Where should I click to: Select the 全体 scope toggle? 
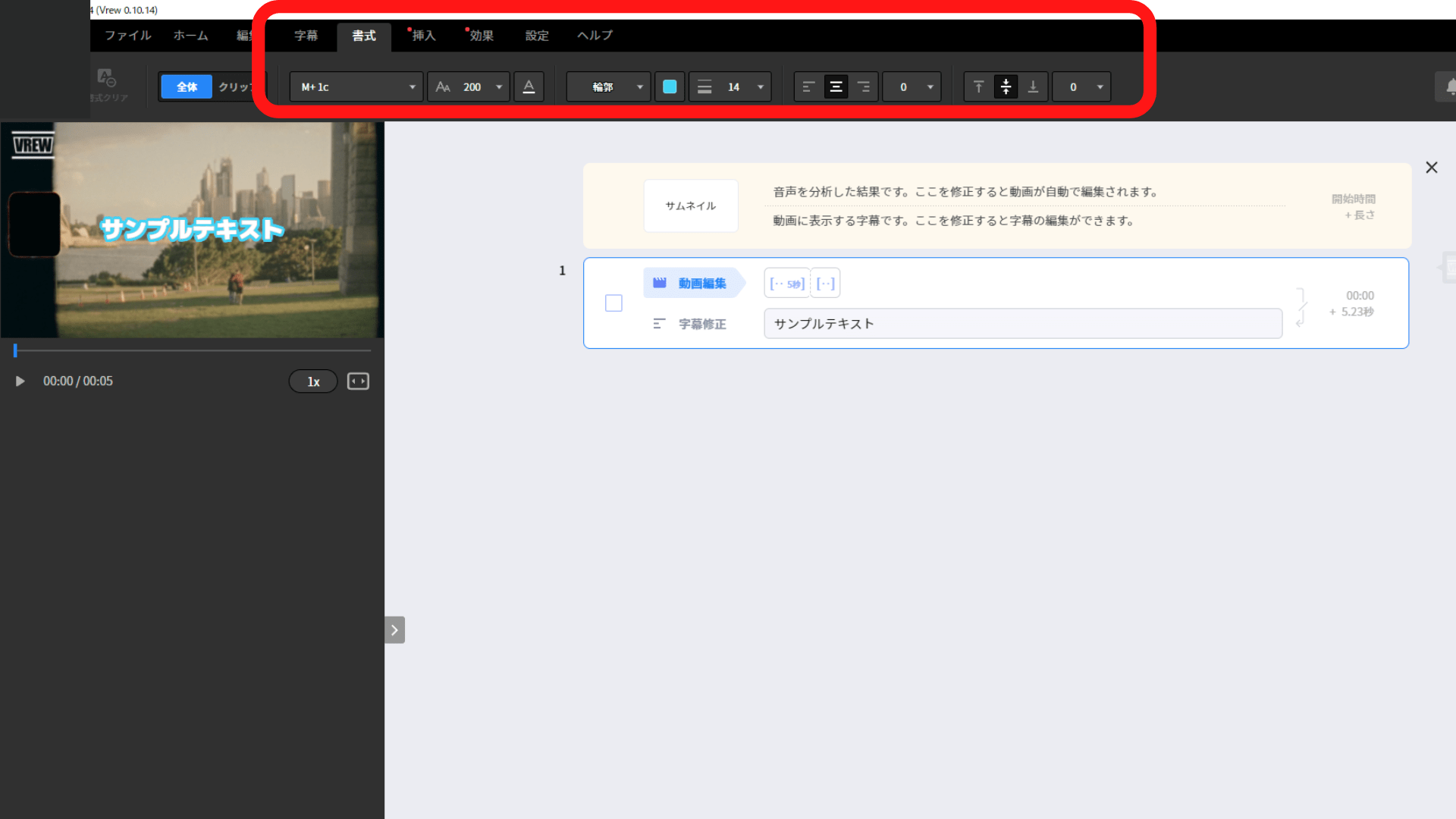[x=187, y=87]
